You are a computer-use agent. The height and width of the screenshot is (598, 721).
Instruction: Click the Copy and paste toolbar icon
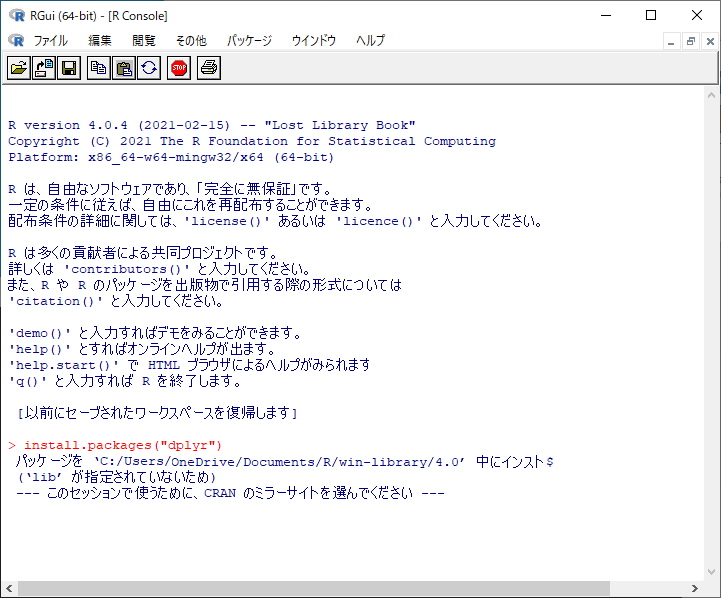pos(149,68)
